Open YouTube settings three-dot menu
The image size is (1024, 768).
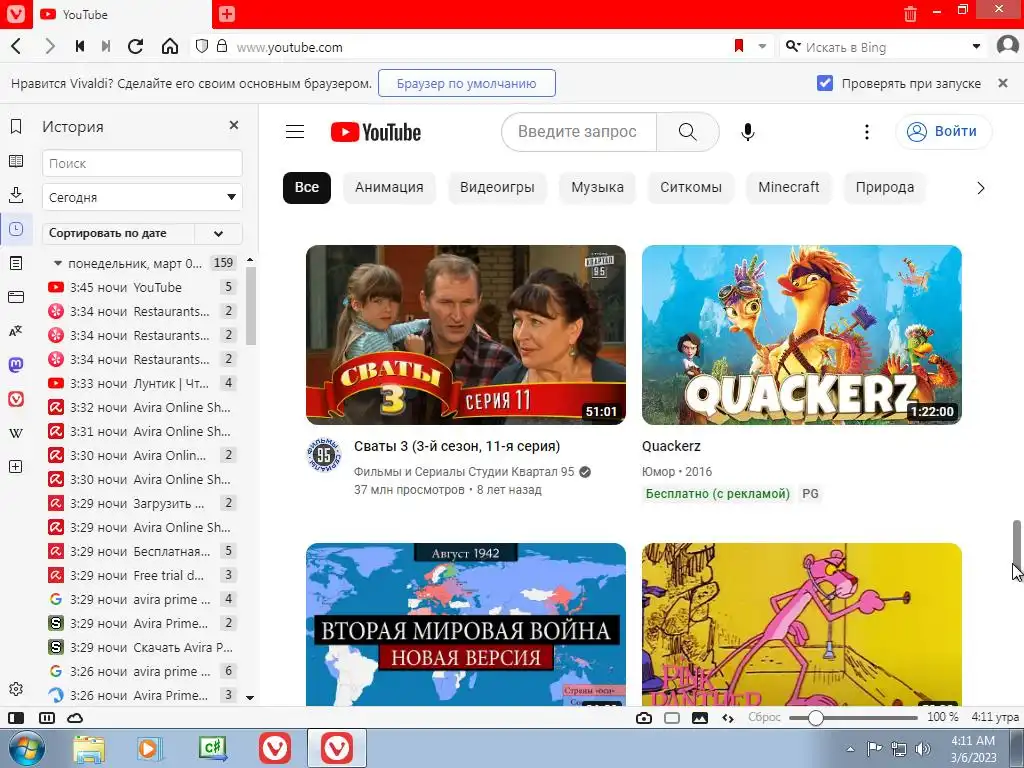[867, 132]
